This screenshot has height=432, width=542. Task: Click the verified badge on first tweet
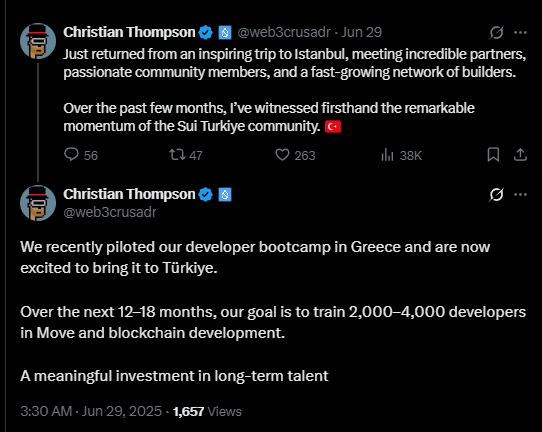206,33
